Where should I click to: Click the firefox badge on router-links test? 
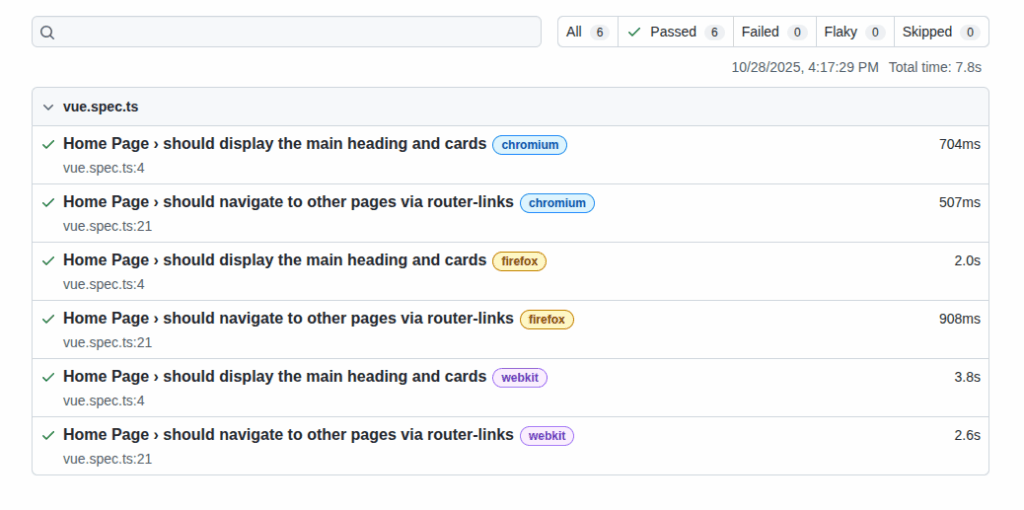pos(546,320)
